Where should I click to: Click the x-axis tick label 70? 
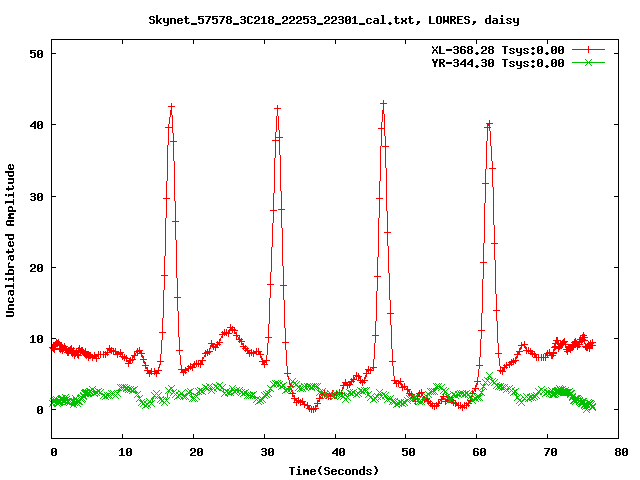(550, 452)
